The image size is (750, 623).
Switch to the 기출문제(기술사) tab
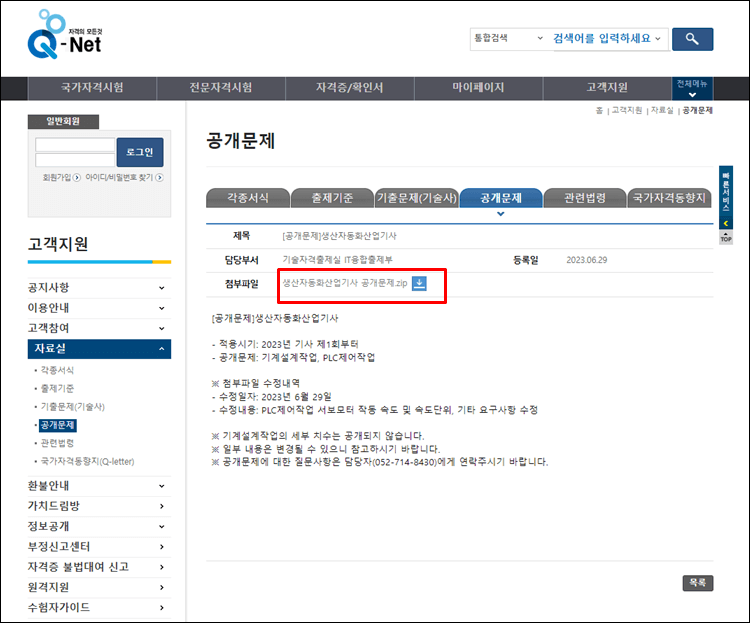417,198
